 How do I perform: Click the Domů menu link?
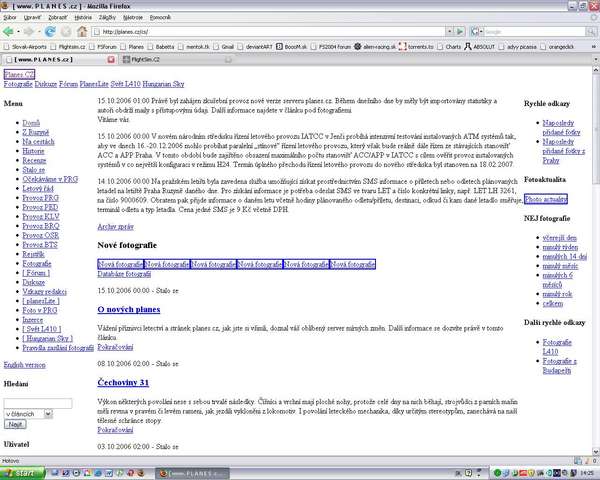coord(31,123)
